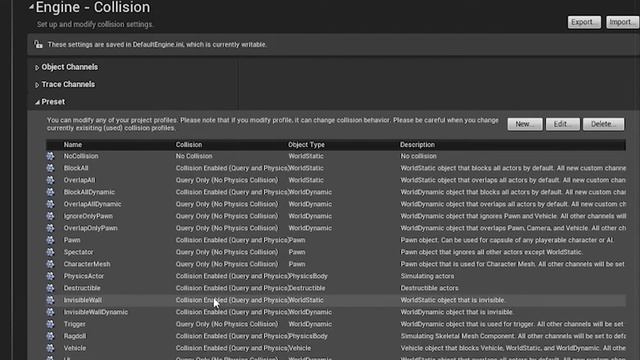
Task: Select the InvisibleWall preset name
Action: [82, 300]
